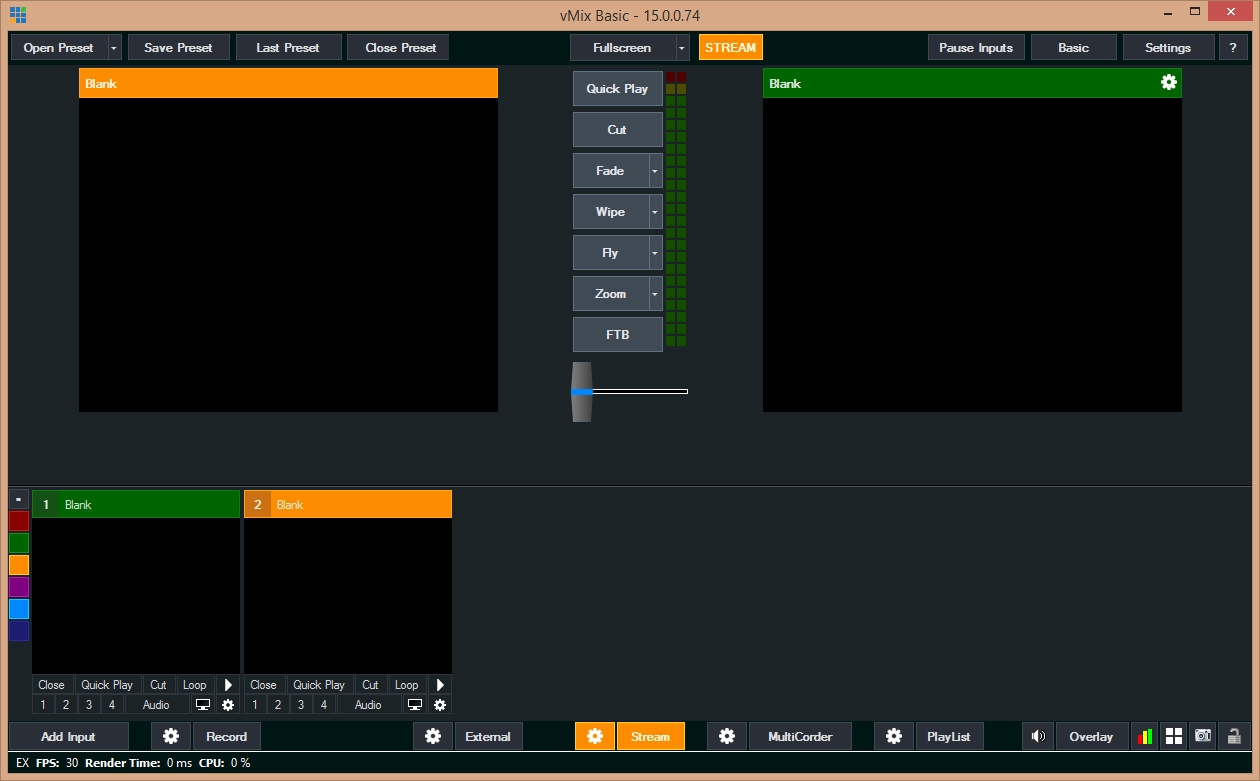This screenshot has height=781, width=1260.
Task: Open Record settings gear icon
Action: (x=171, y=737)
